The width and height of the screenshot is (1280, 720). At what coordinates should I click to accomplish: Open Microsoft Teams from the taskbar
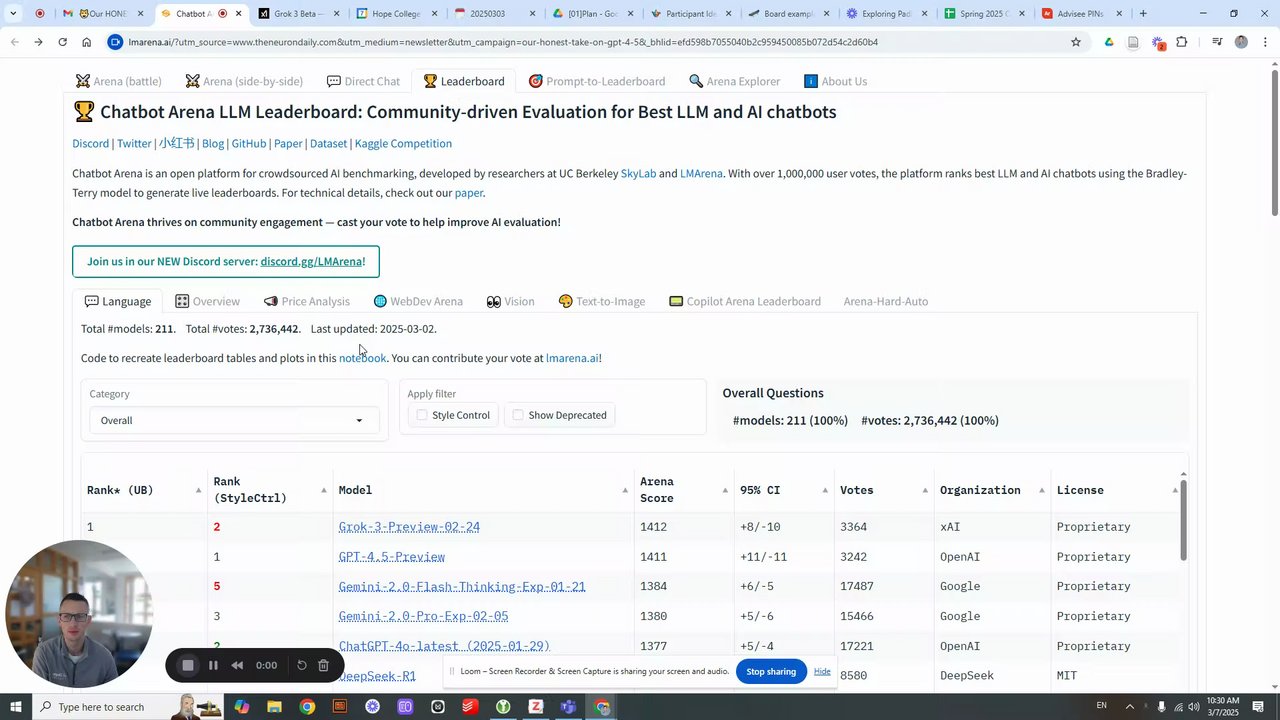(569, 707)
